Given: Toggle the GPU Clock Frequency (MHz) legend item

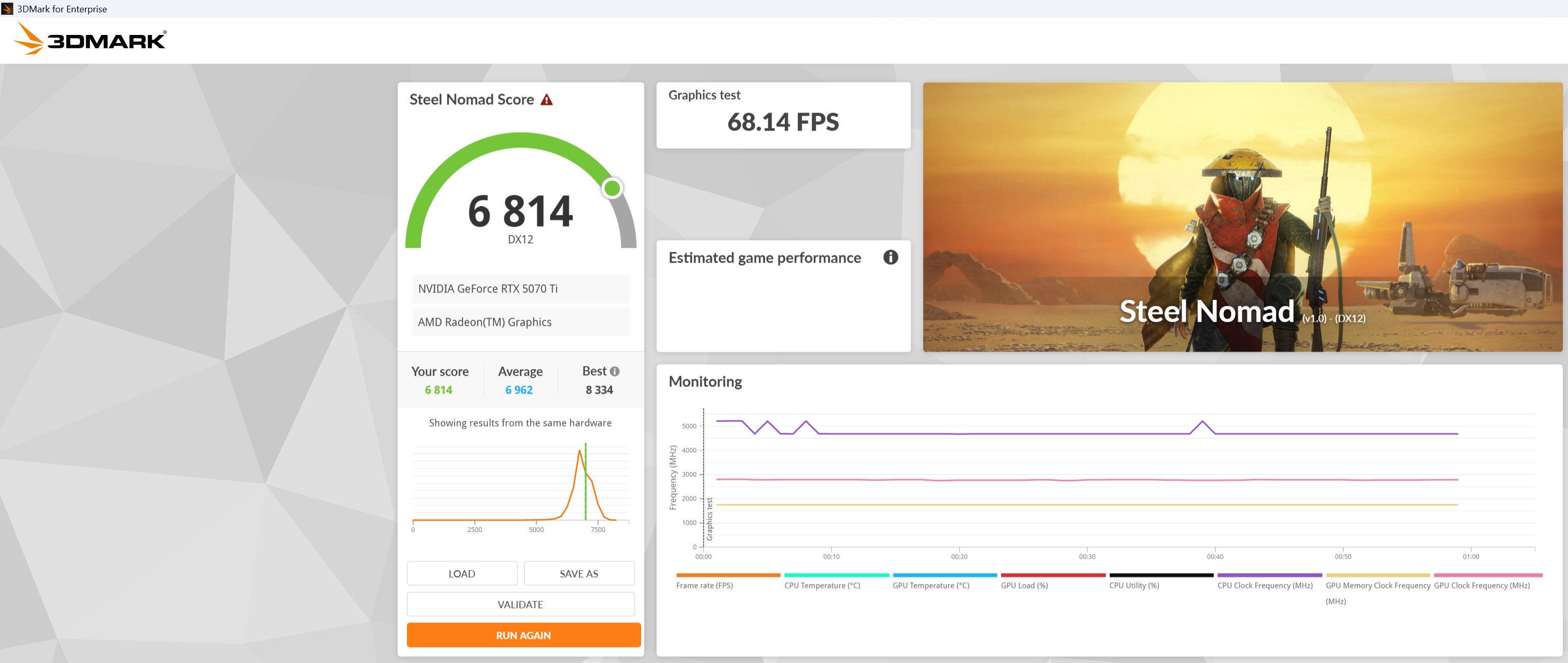Looking at the screenshot, I should point(1488,582).
